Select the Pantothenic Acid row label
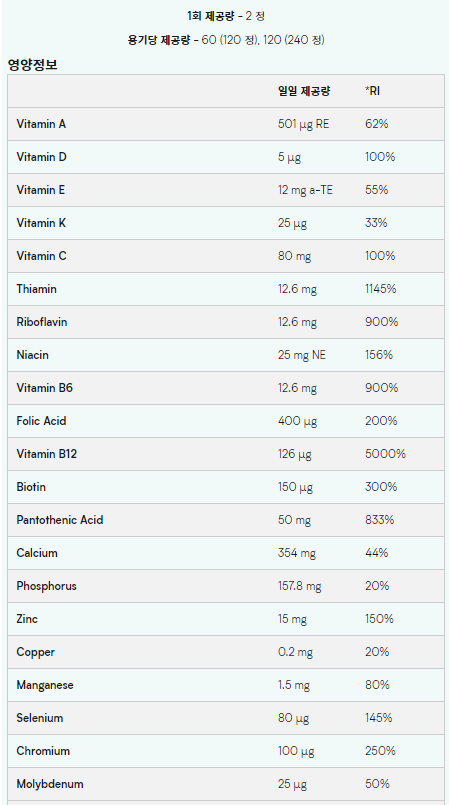 pyautogui.click(x=60, y=520)
